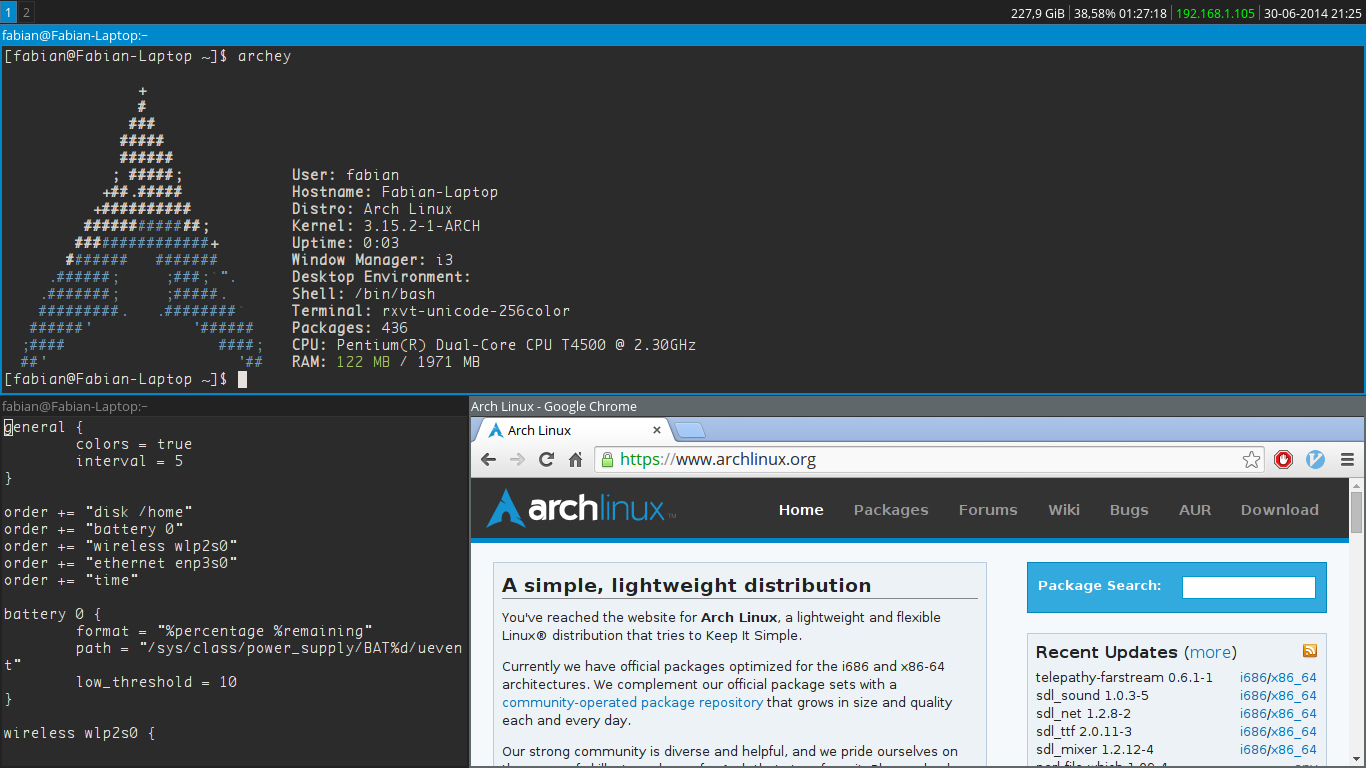Click the 'low_threshold = 10' config line
1366x768 pixels.
point(156,682)
